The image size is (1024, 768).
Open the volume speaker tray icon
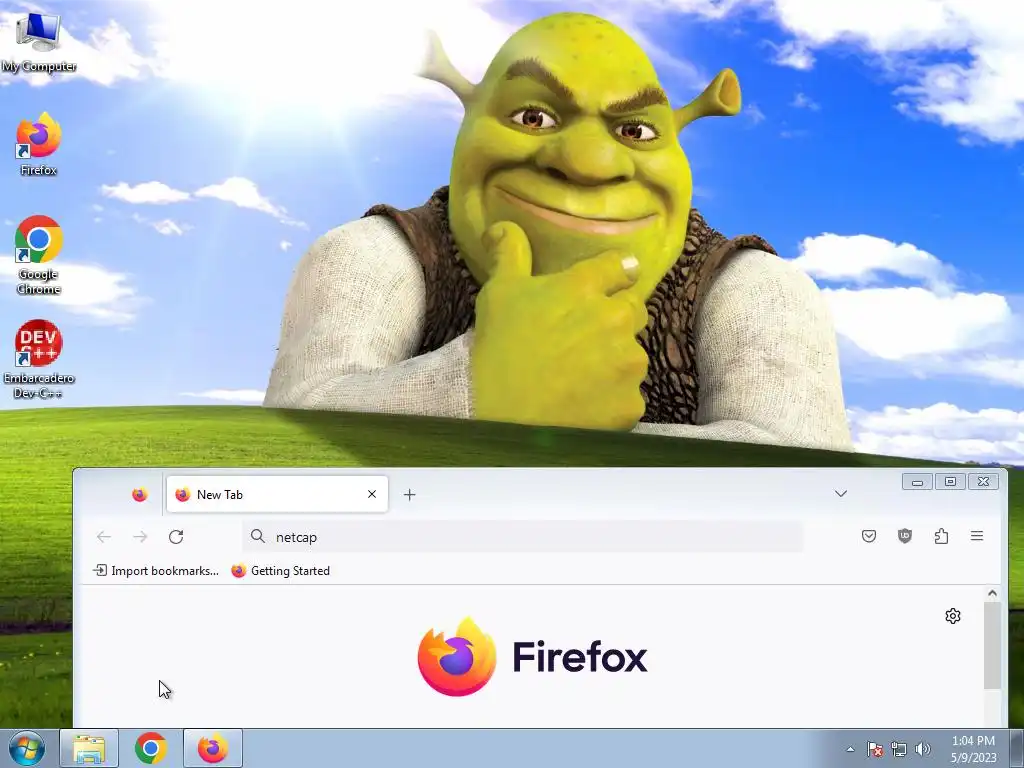tap(923, 749)
